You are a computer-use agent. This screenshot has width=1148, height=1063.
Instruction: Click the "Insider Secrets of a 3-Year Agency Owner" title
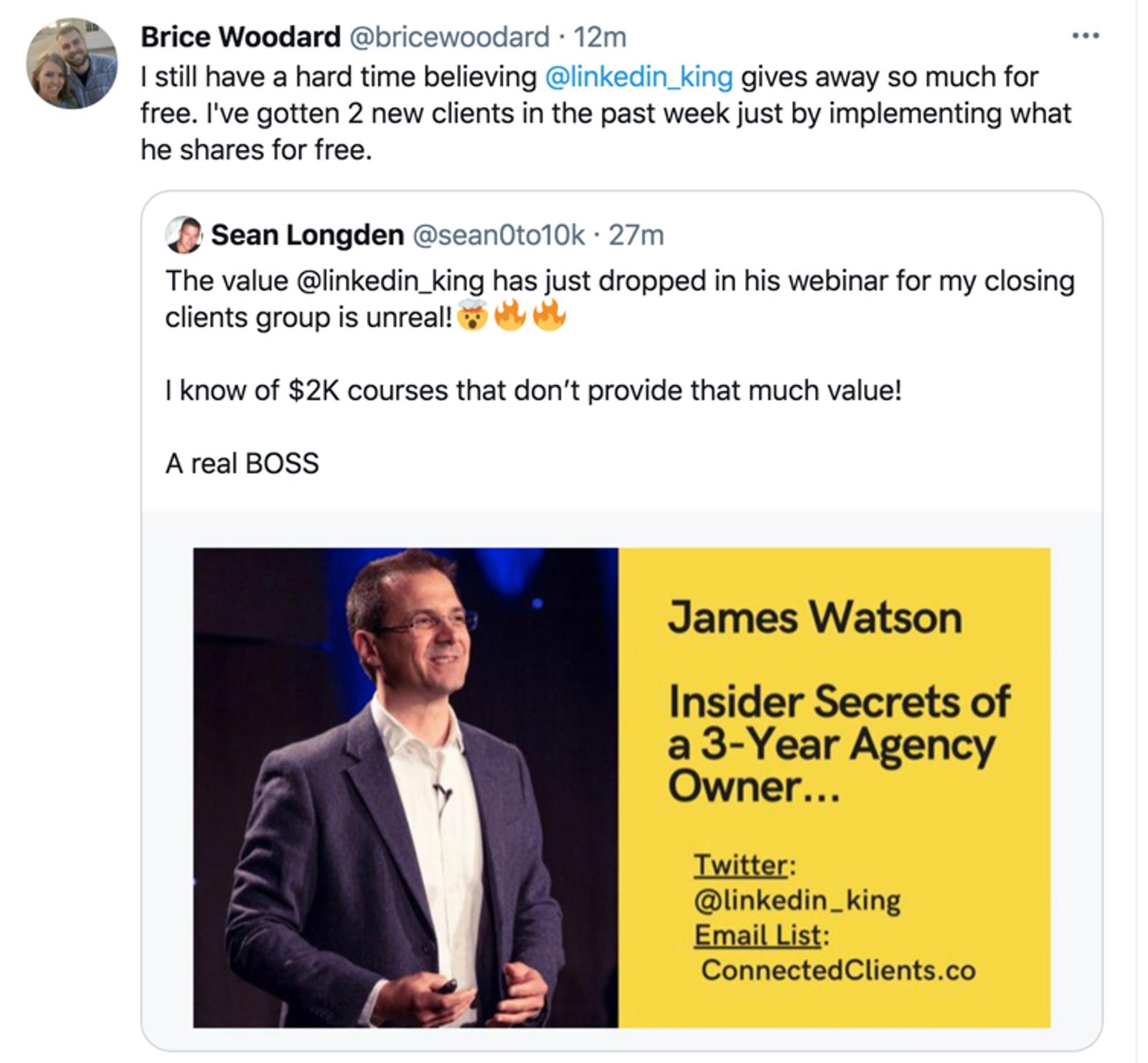pos(838,744)
